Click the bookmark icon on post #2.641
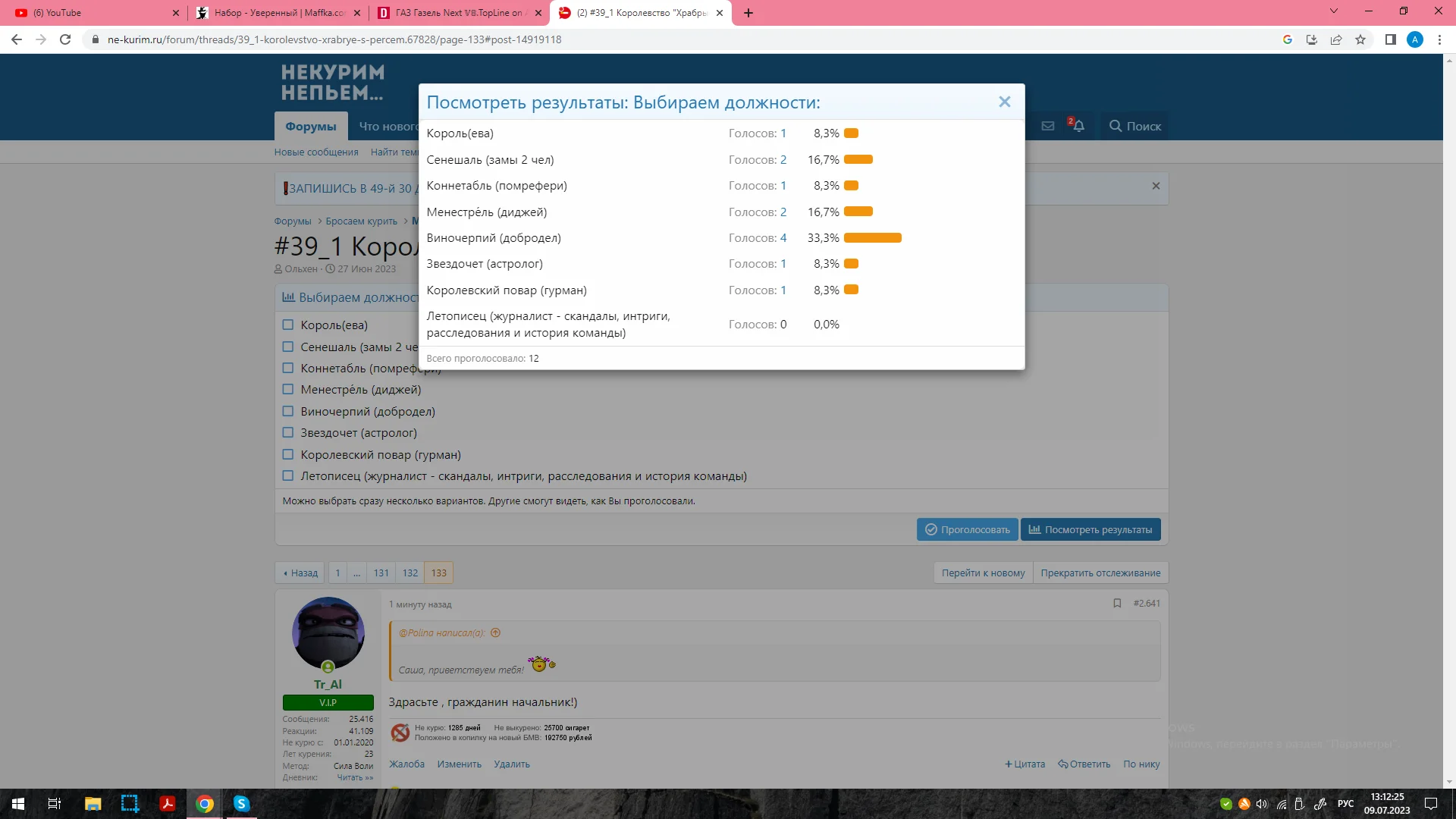Image resolution: width=1456 pixels, height=819 pixels. (1117, 604)
